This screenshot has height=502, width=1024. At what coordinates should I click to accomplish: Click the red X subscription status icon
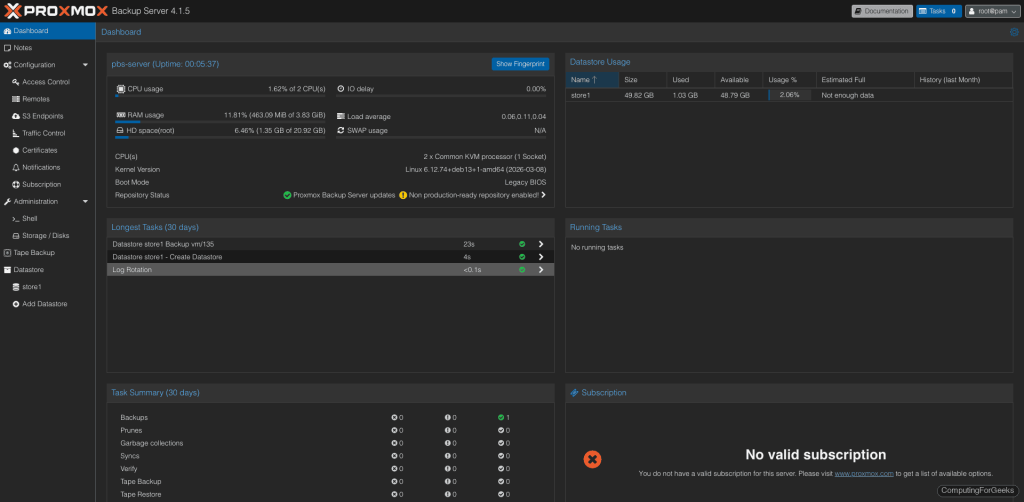(592, 460)
